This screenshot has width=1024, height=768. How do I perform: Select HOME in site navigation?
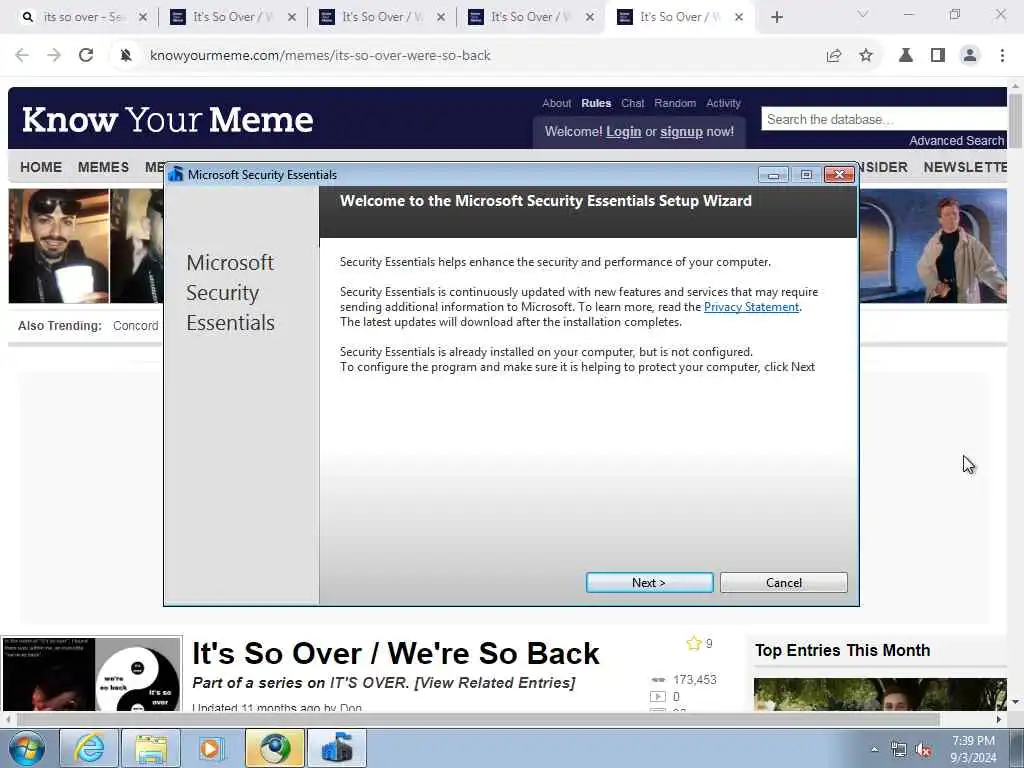tap(41, 167)
